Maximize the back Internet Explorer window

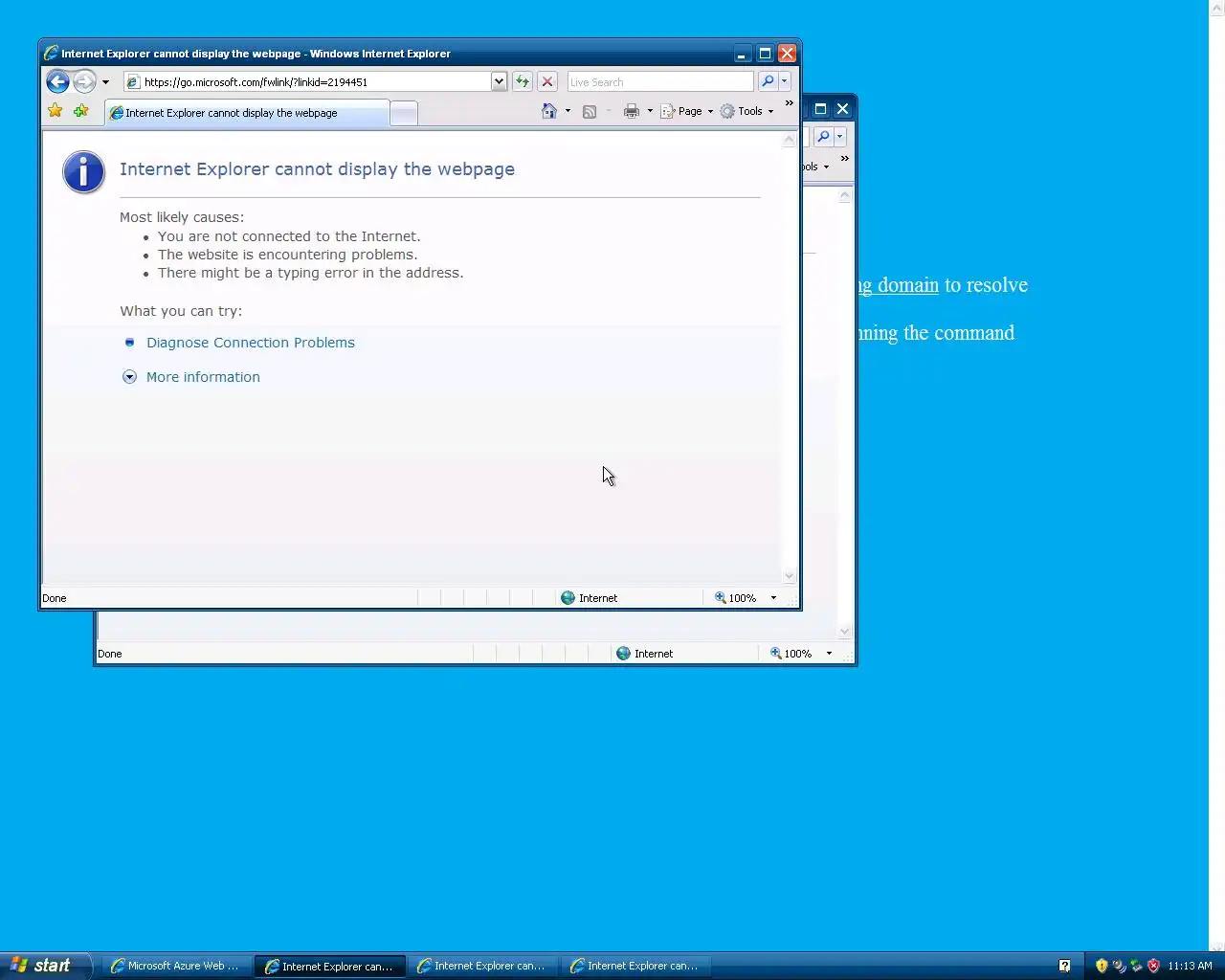820,109
